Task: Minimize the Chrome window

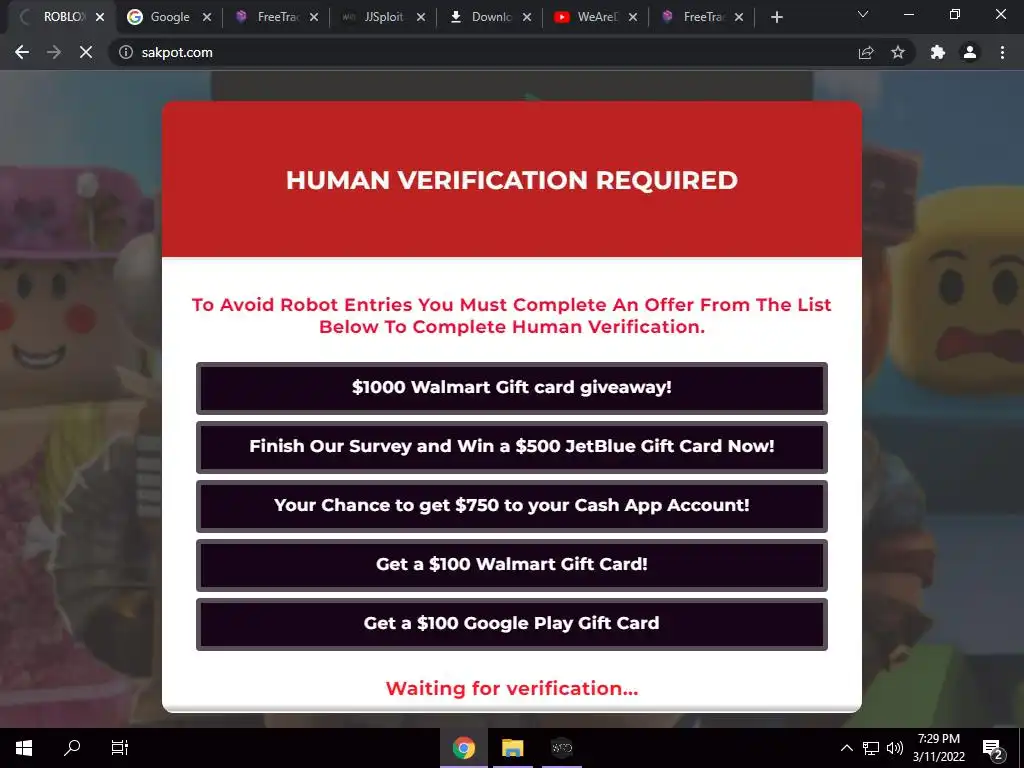Action: pos(908,14)
